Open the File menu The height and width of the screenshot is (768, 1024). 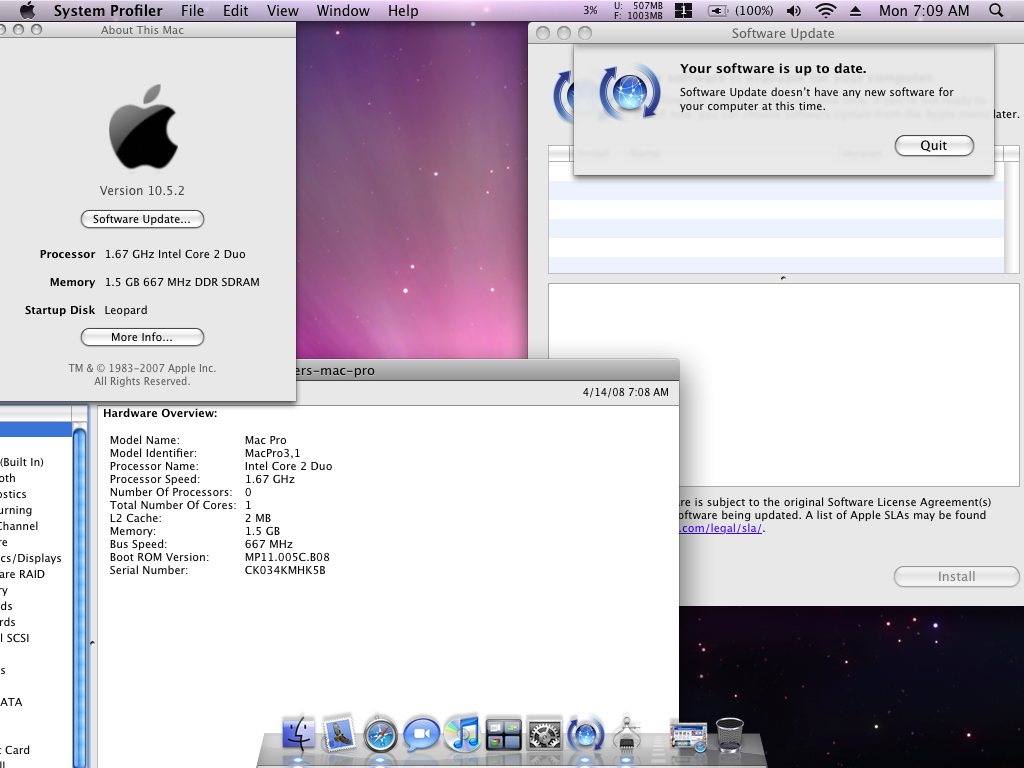tap(193, 10)
